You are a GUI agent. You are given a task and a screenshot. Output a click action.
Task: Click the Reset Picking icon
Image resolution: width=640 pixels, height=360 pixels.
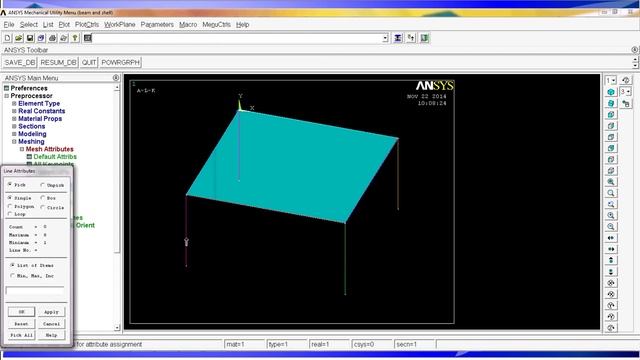click(x=411, y=38)
